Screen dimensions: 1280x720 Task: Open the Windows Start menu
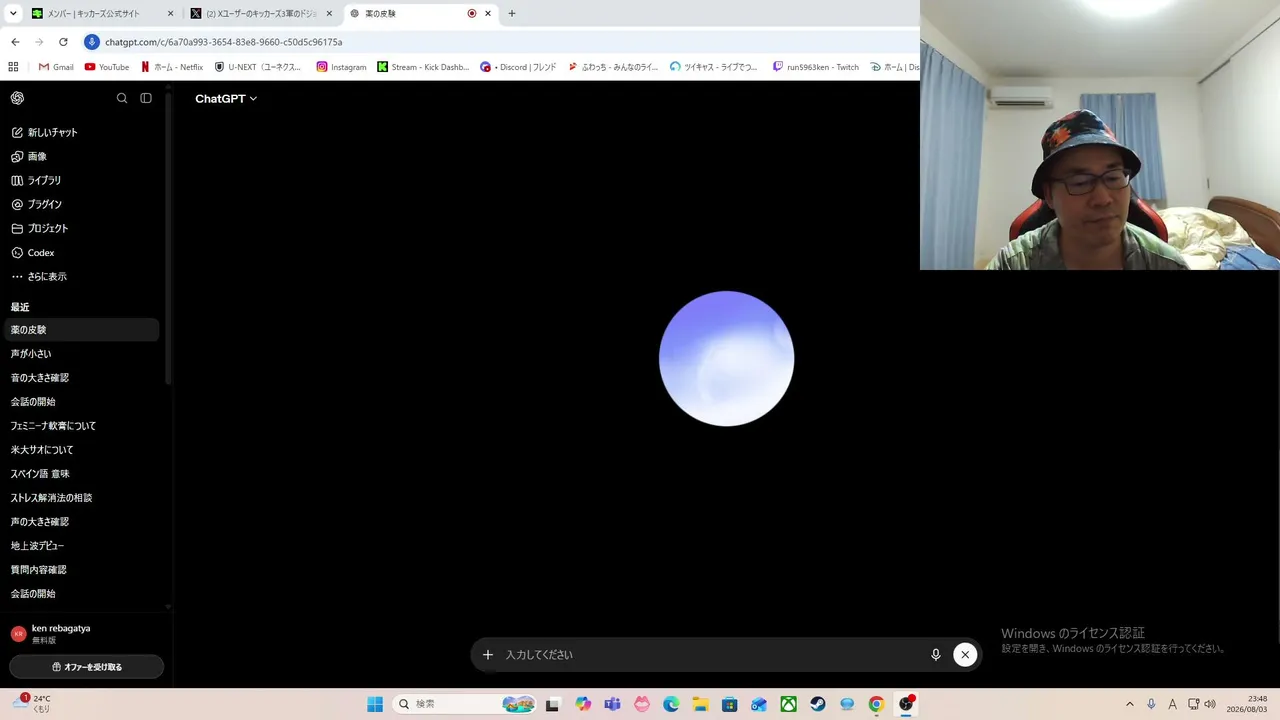click(x=375, y=704)
